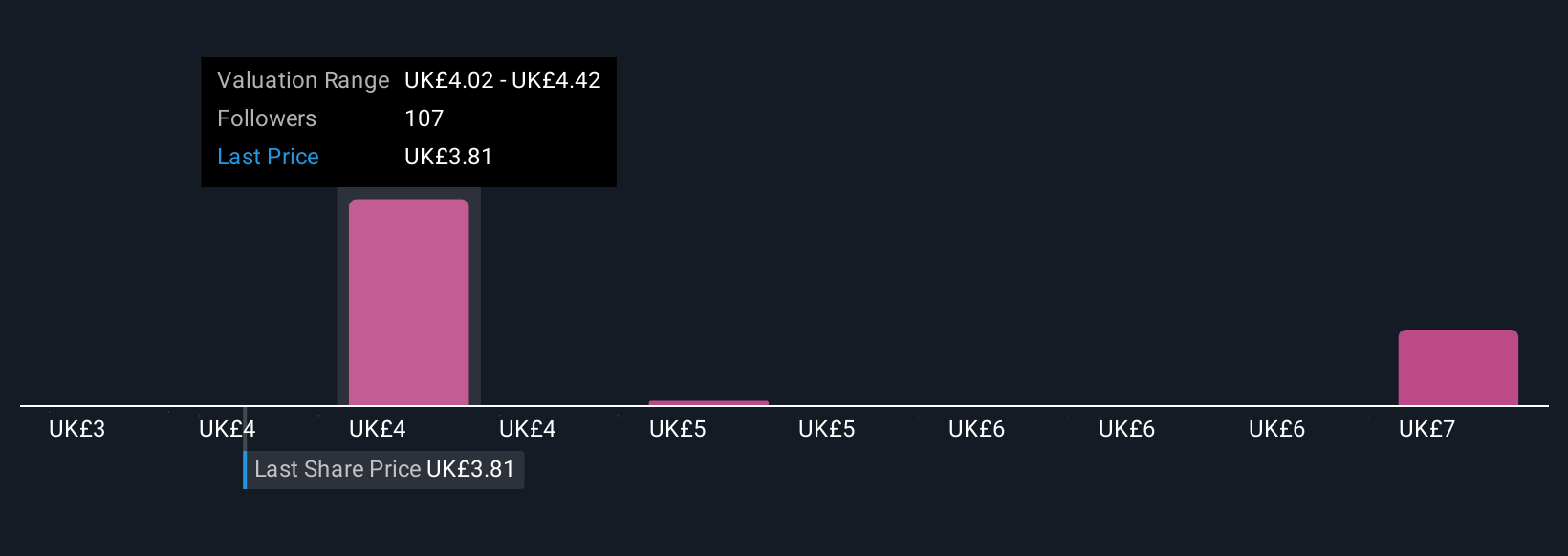Click the UK£5 label just before first UK£6
This screenshot has width=1568, height=556.
point(827,429)
